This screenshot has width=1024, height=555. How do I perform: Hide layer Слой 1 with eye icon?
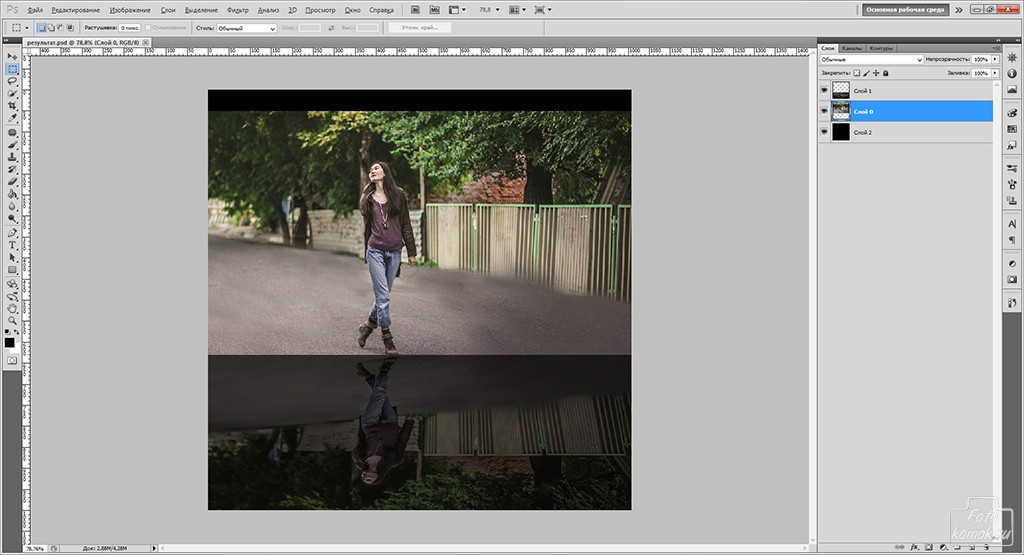coord(824,90)
